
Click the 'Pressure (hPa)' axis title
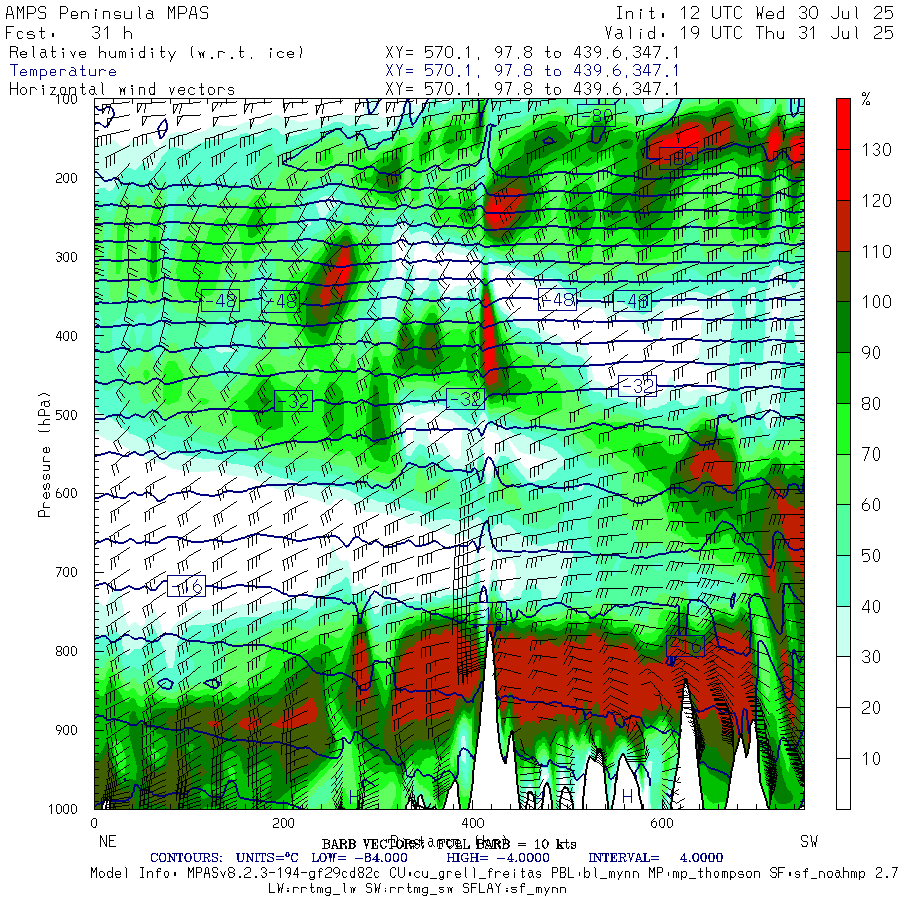(x=44, y=454)
